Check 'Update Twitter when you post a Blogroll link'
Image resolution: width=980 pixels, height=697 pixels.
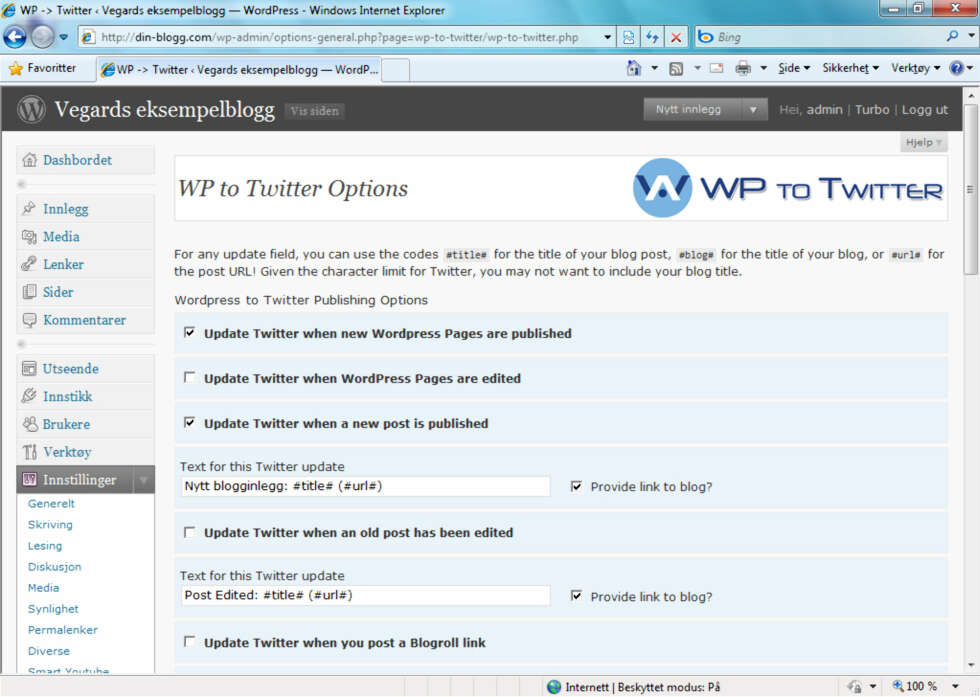[189, 642]
